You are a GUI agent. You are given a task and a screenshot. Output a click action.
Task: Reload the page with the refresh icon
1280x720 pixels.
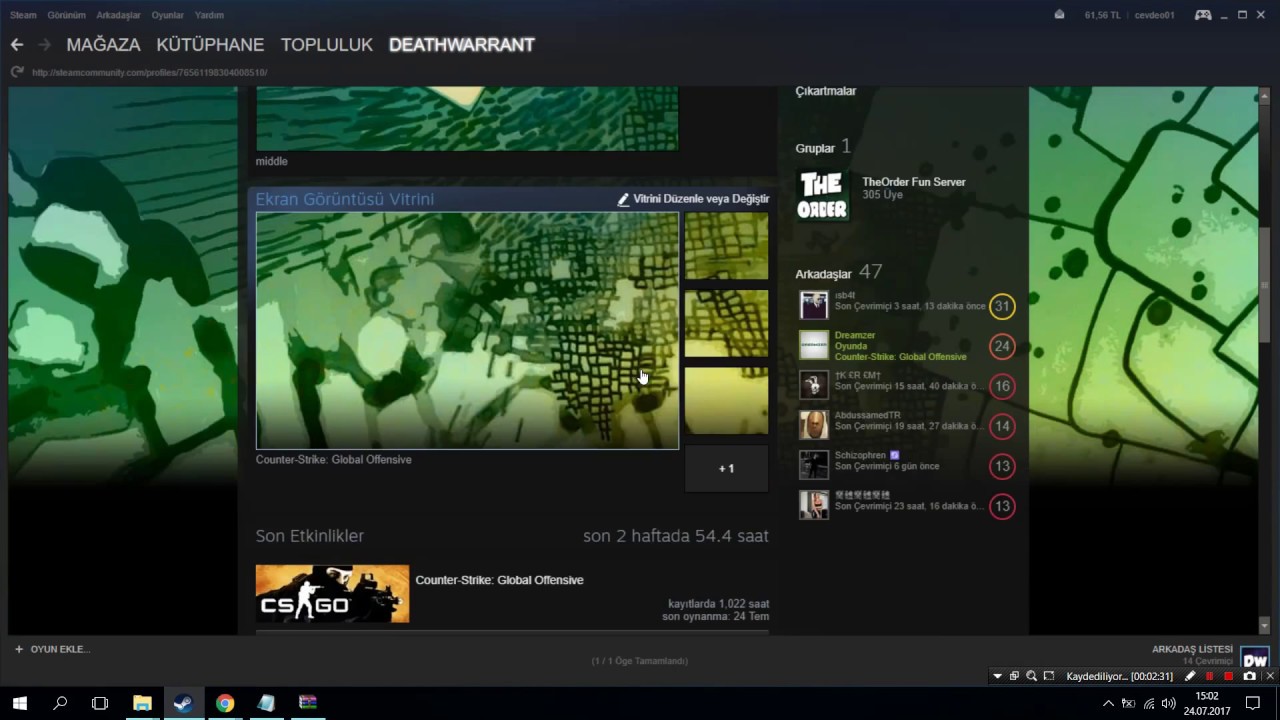(16, 72)
